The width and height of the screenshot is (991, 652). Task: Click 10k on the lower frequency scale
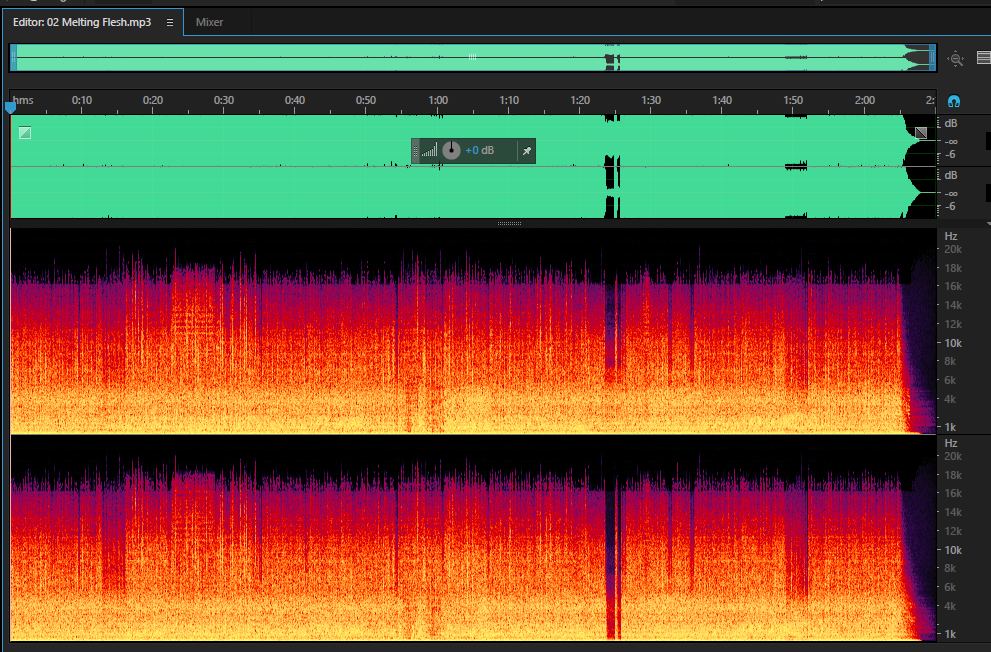tap(953, 550)
